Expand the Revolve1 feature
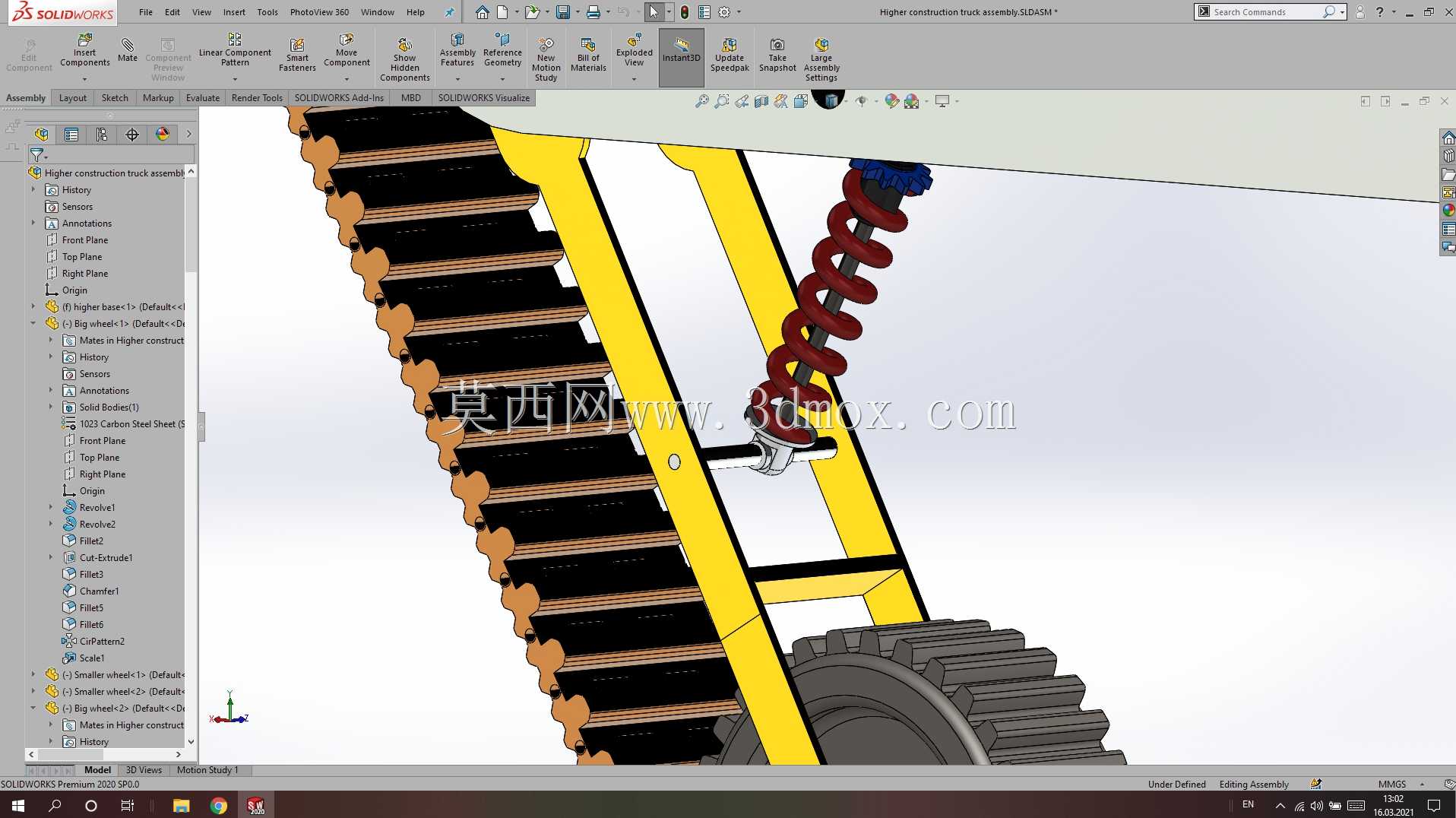The width and height of the screenshot is (1456, 818). pyautogui.click(x=51, y=507)
